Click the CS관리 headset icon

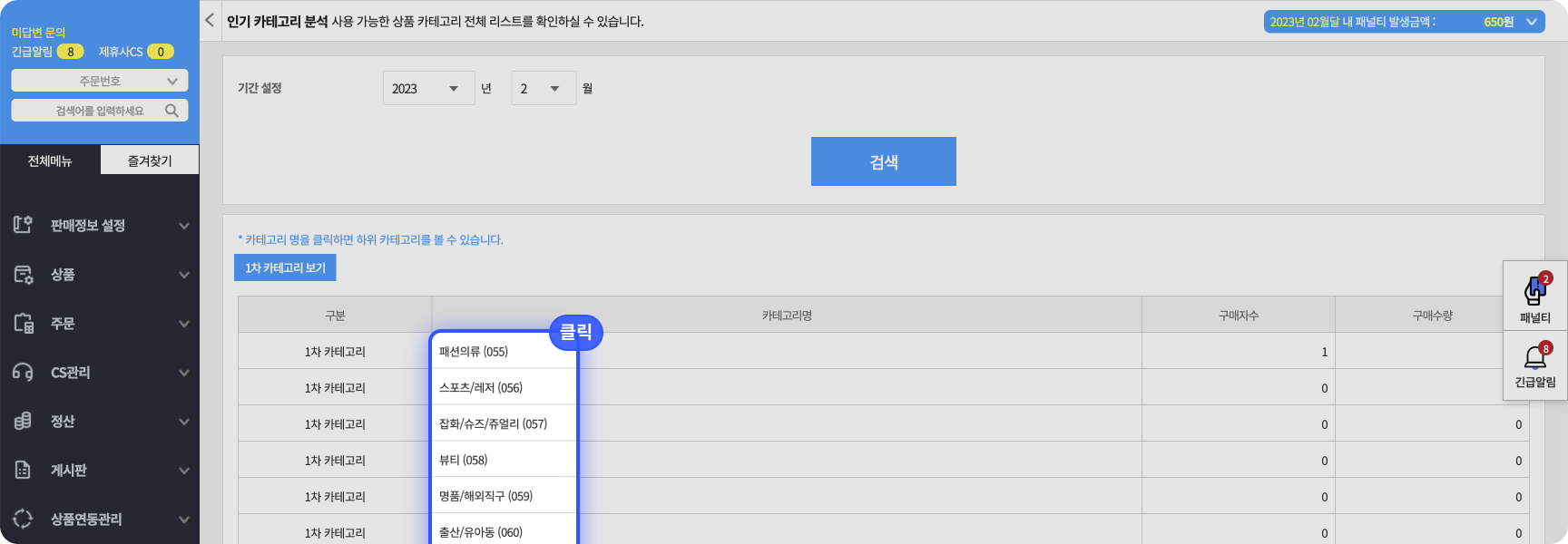point(23,373)
